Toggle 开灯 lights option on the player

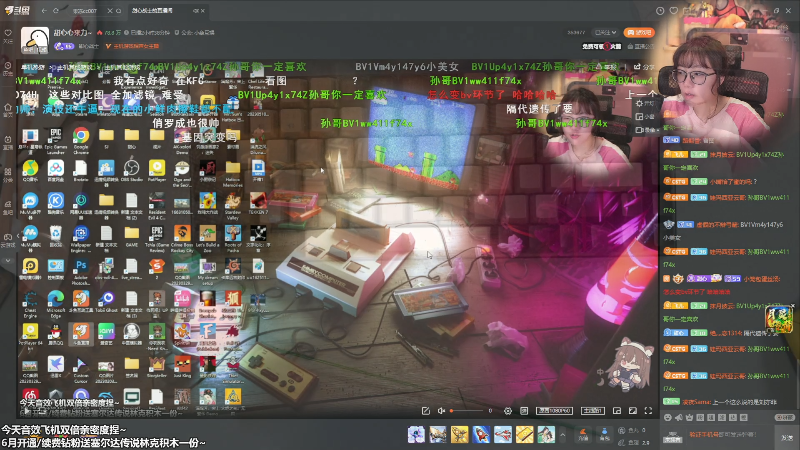[645, 104]
